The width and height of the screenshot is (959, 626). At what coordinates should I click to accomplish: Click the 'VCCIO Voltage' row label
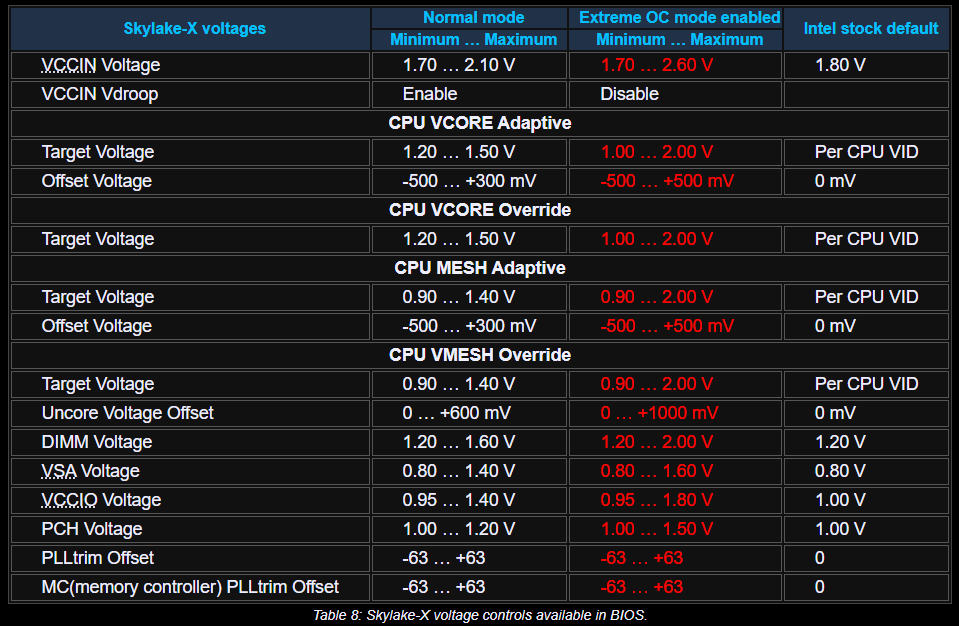click(x=101, y=500)
